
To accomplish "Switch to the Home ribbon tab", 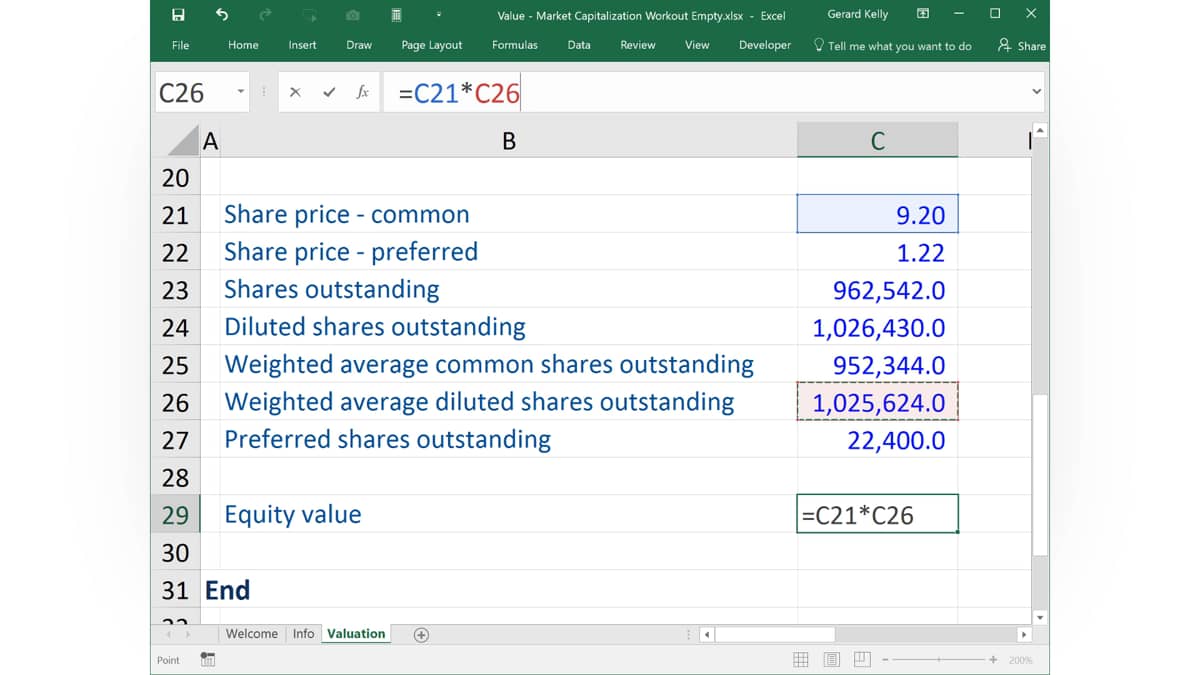I will [243, 45].
